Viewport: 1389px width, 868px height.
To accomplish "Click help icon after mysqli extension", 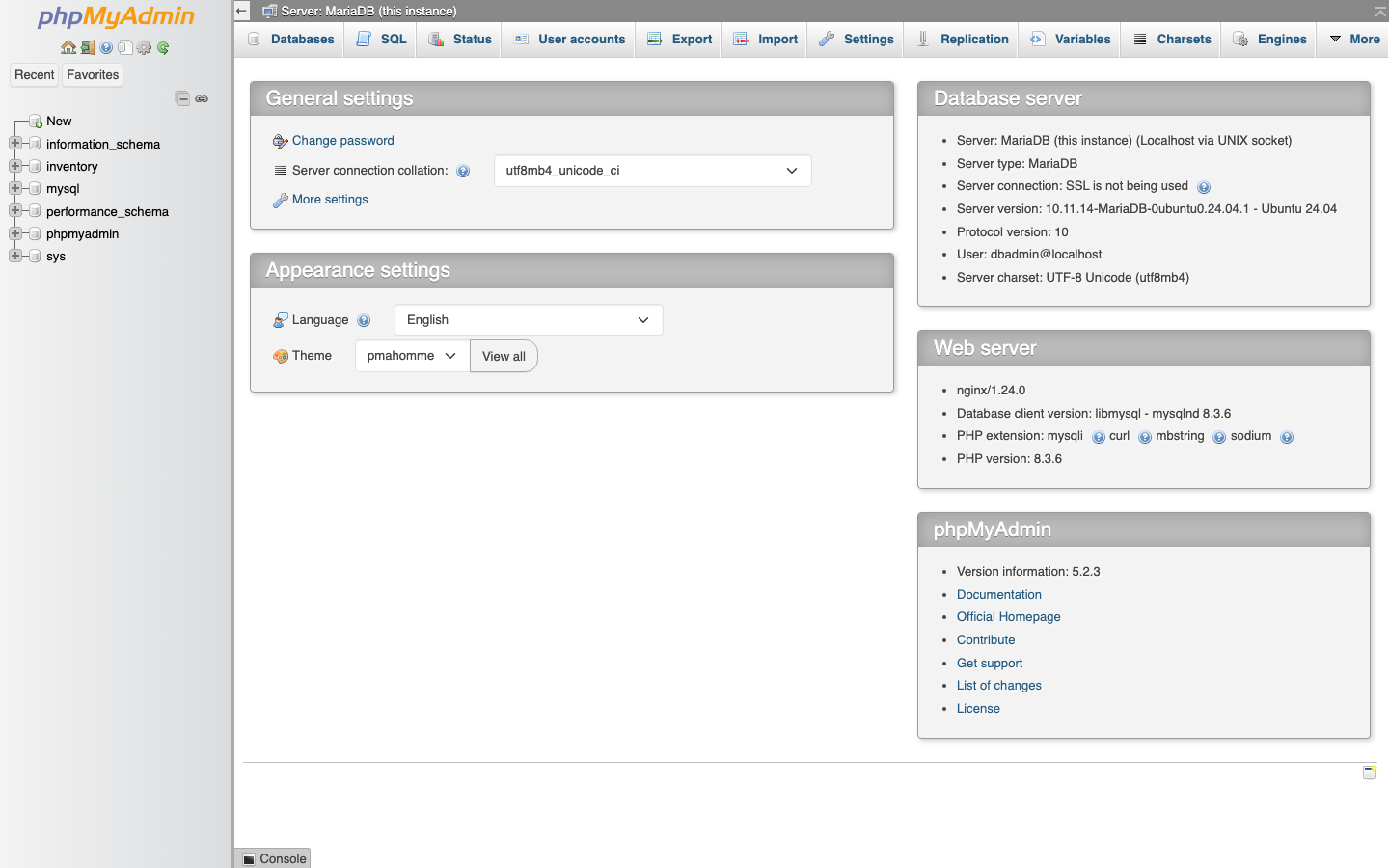I will coord(1099,437).
